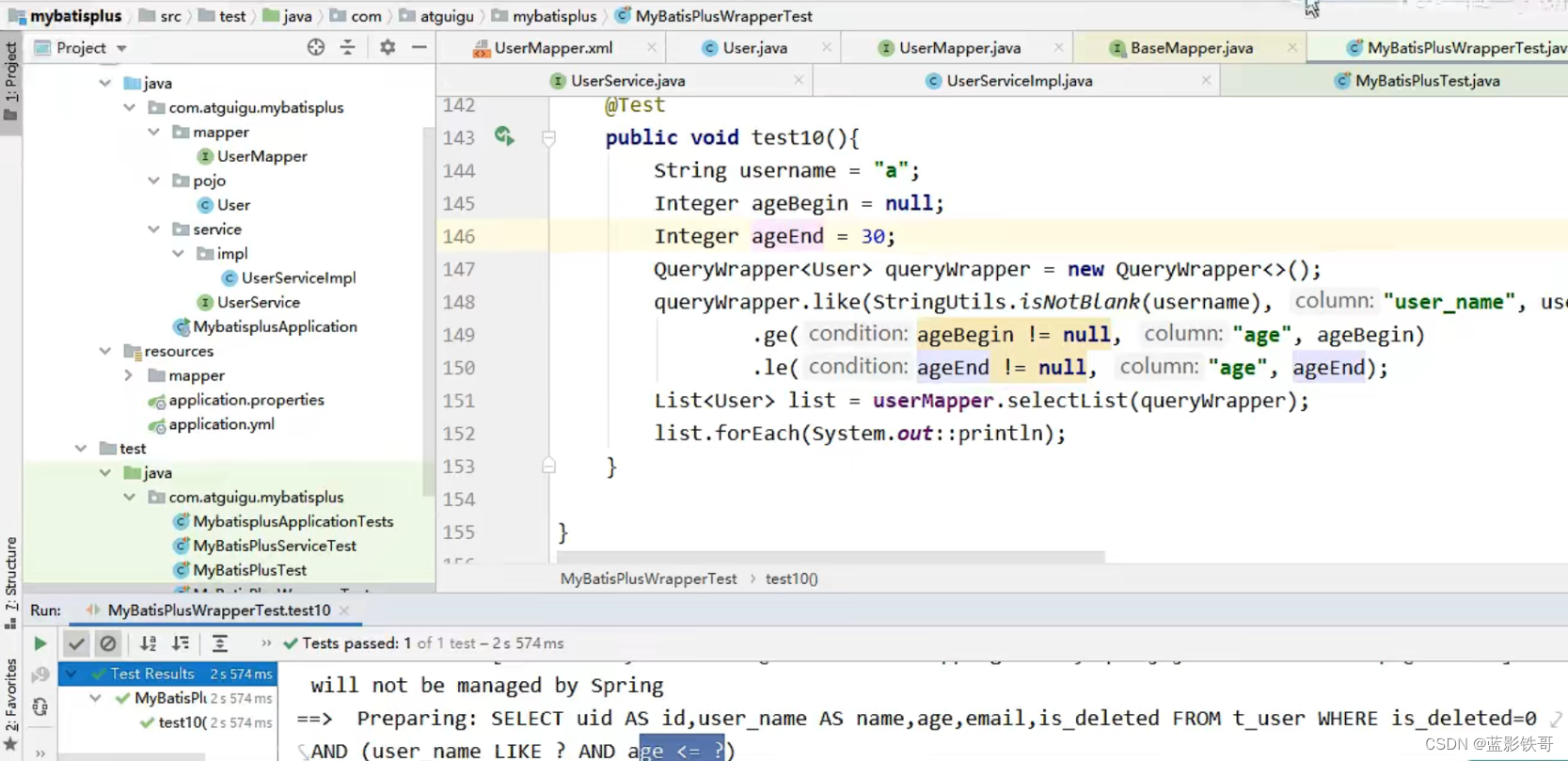Toggle show ignored tests icon
The image size is (1568, 761).
coord(108,643)
